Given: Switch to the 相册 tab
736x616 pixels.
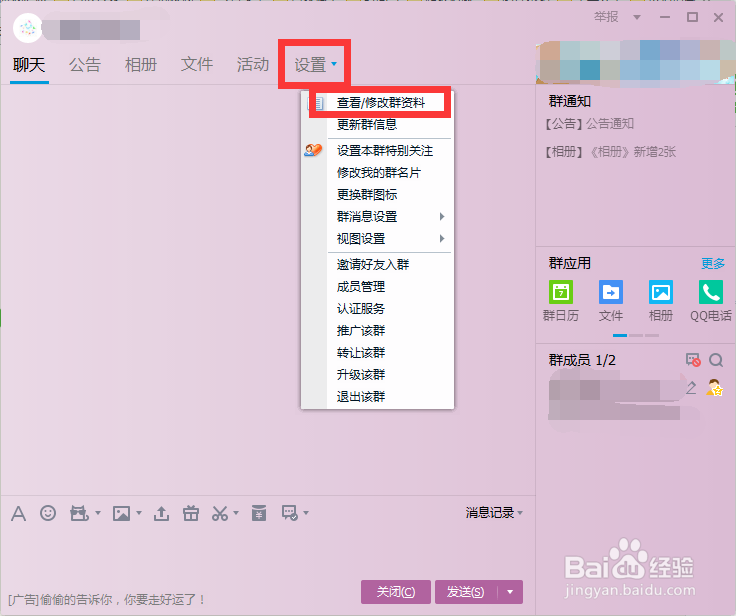Looking at the screenshot, I should click(141, 64).
